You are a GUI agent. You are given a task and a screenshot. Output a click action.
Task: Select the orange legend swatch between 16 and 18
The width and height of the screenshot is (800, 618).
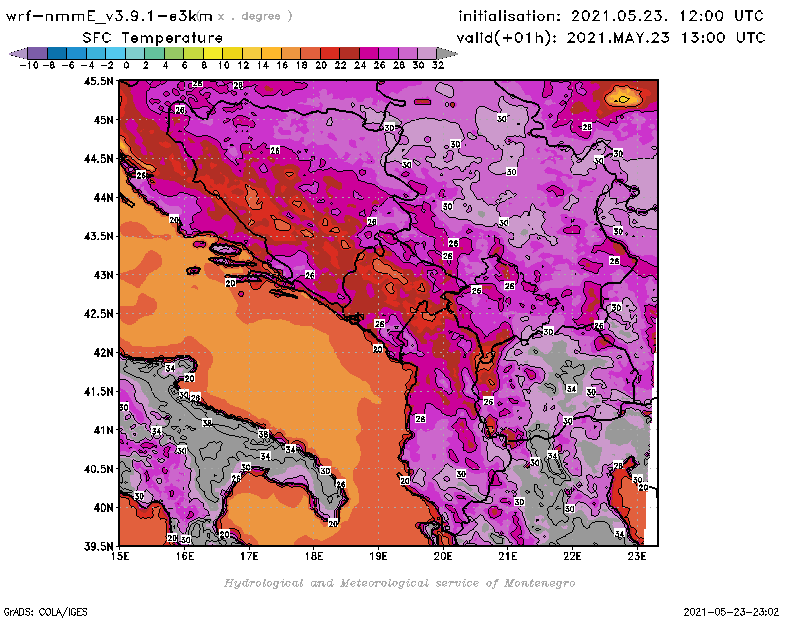pyautogui.click(x=291, y=53)
